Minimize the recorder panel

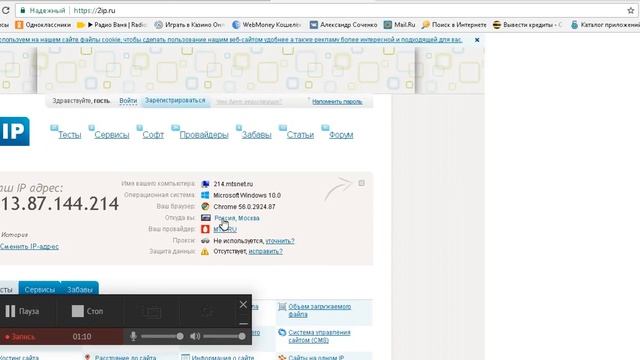[243, 324]
